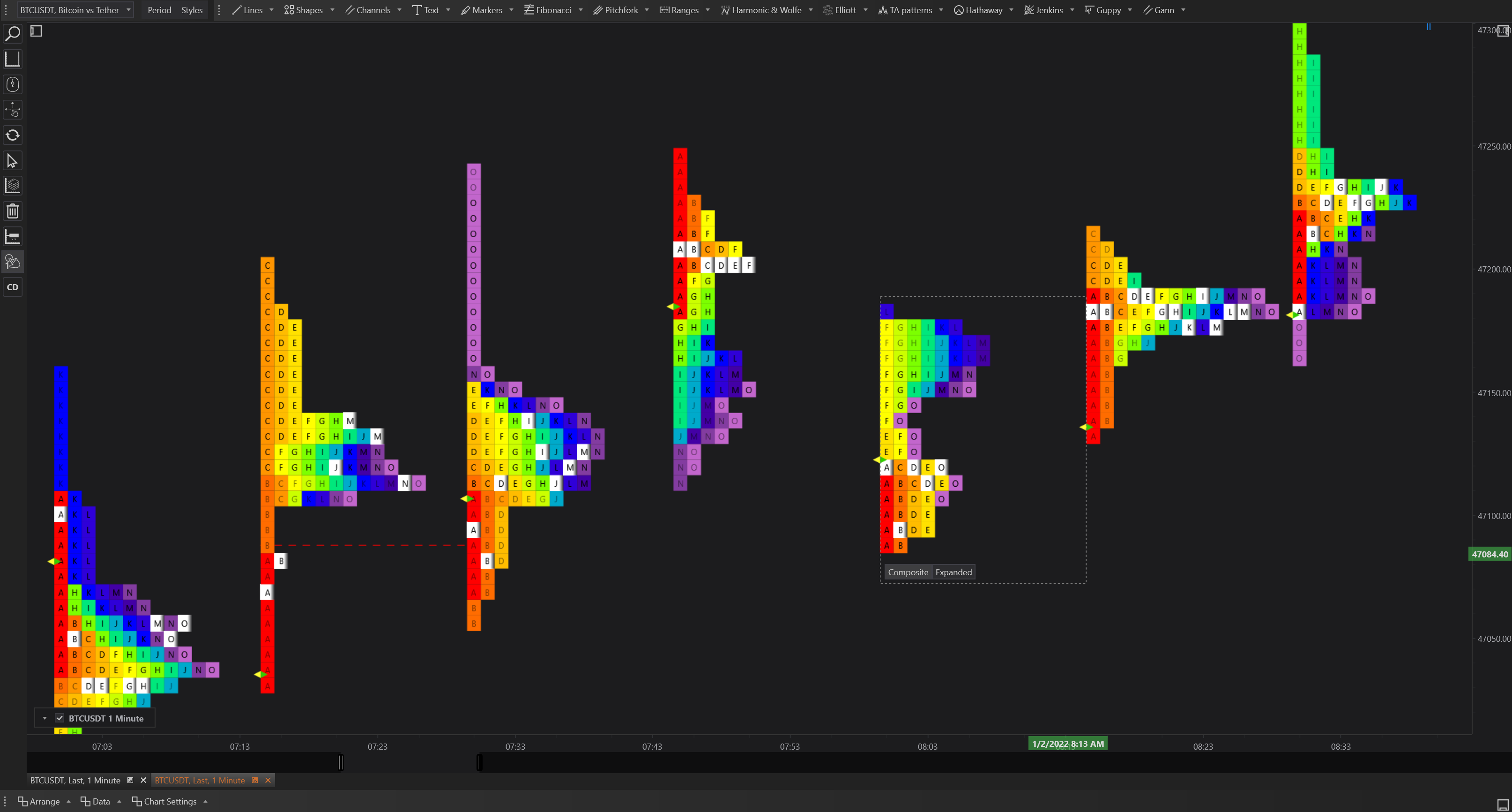Toggle the one-click hand mode icon
The height and width of the screenshot is (812, 1512).
coord(12,262)
